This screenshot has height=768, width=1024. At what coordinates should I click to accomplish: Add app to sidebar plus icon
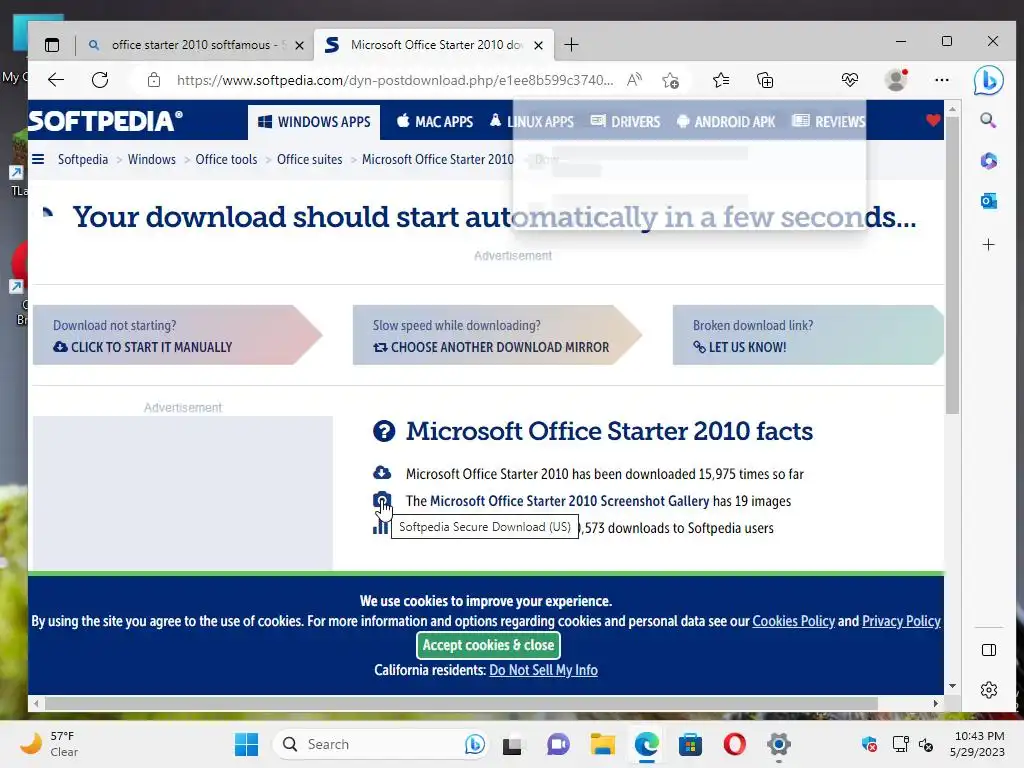(x=988, y=245)
